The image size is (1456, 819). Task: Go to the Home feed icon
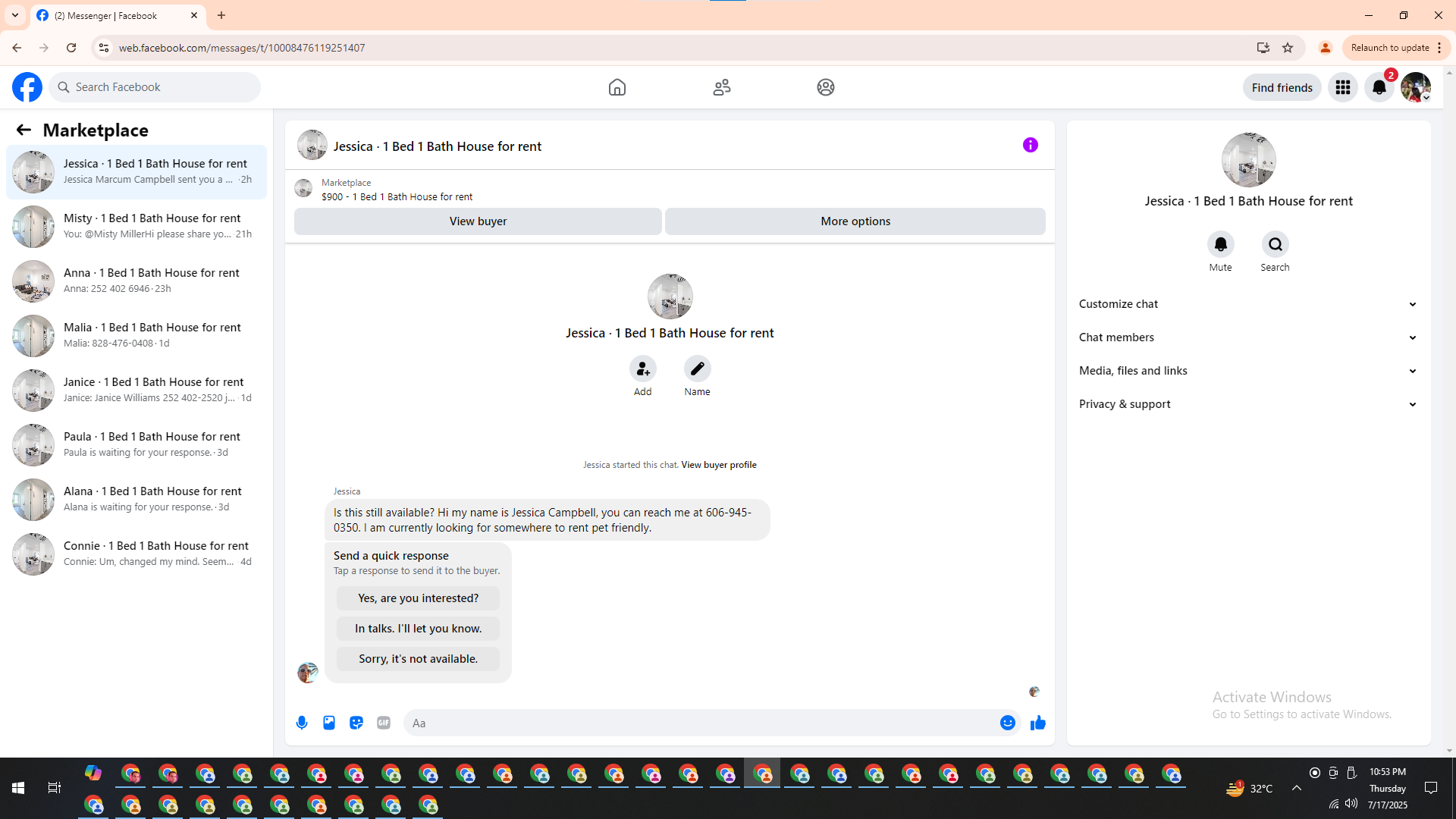point(617,87)
